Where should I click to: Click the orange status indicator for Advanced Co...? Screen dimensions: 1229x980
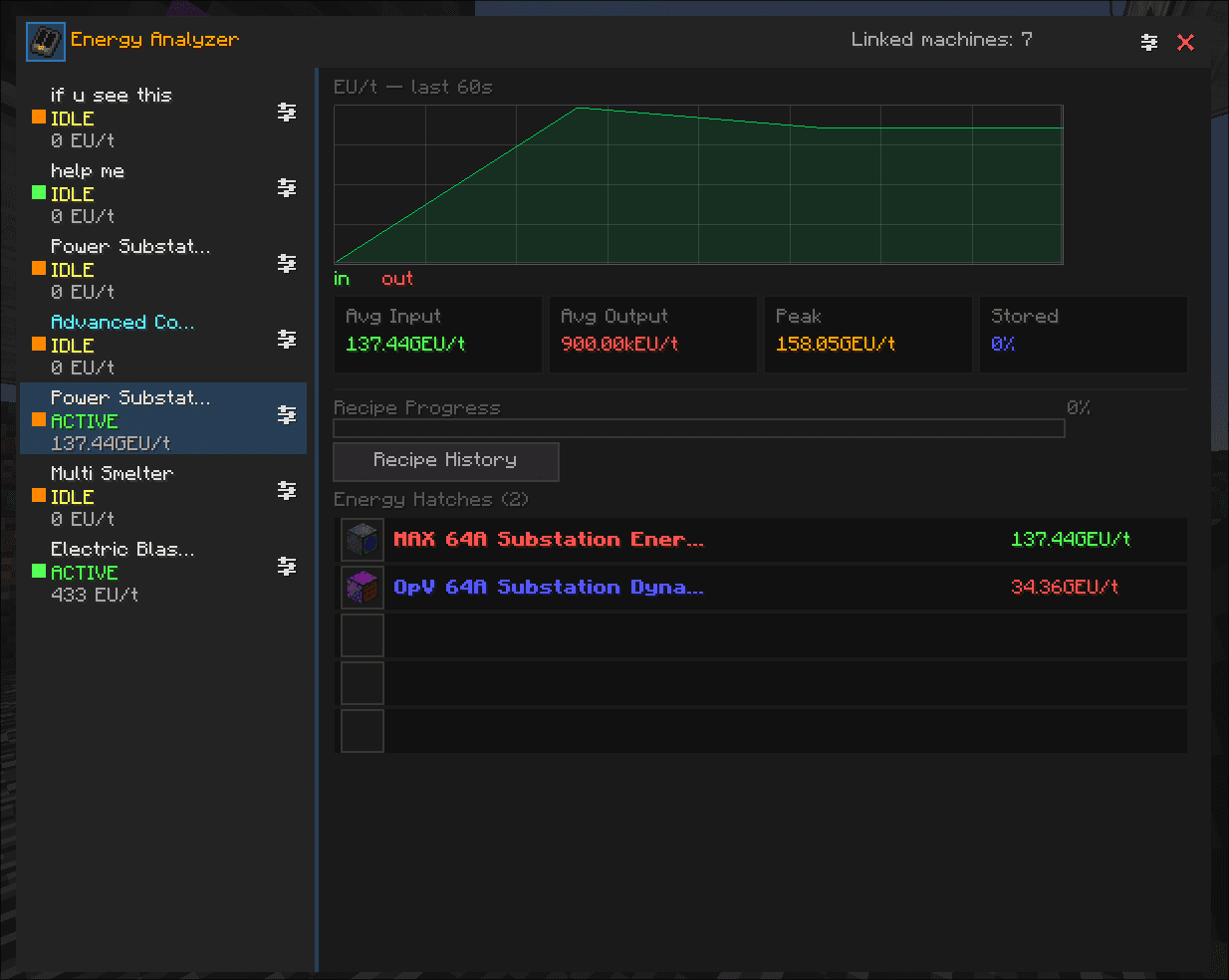[x=39, y=344]
